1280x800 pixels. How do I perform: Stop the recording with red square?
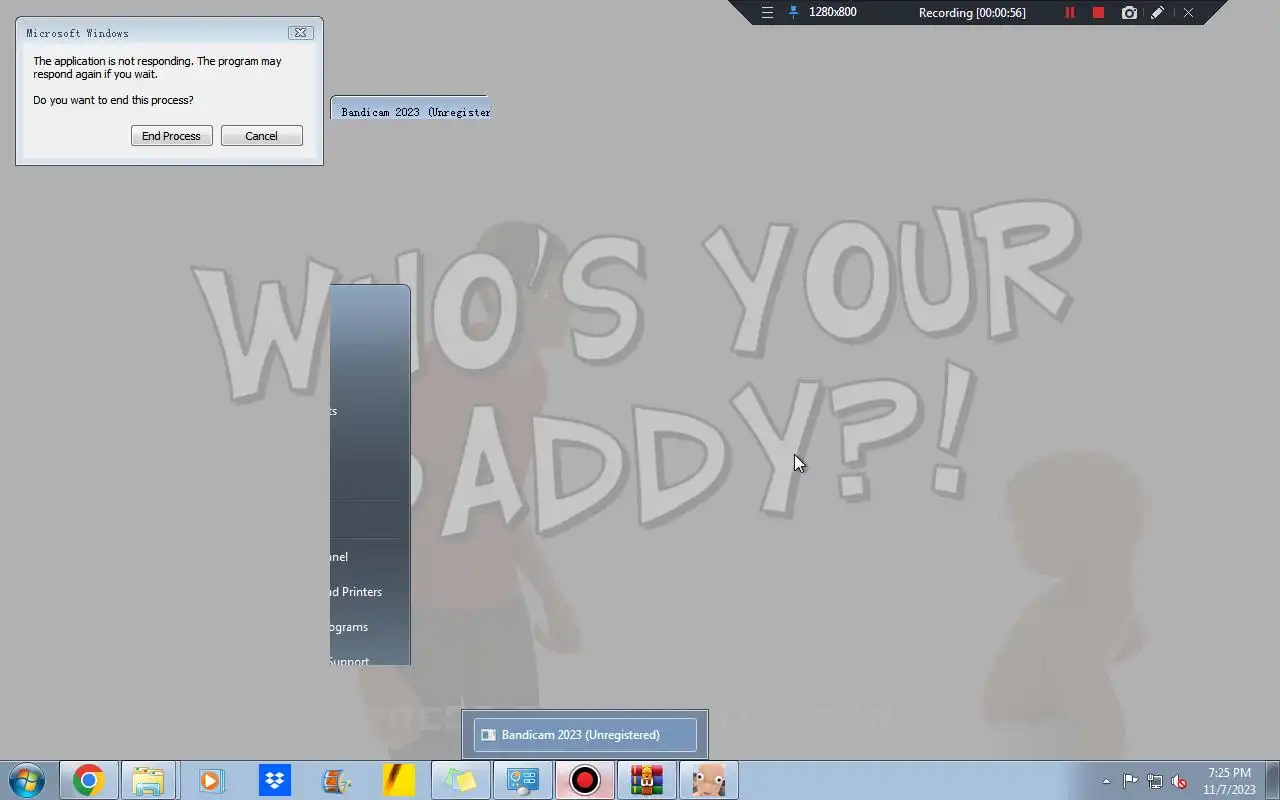tap(1098, 13)
